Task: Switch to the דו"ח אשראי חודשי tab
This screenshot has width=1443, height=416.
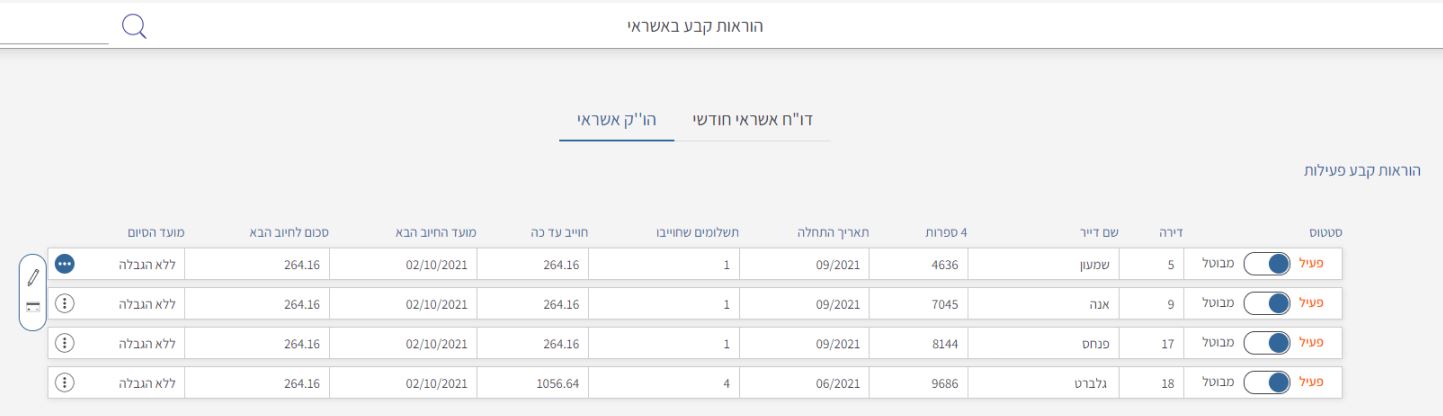Action: (x=753, y=120)
